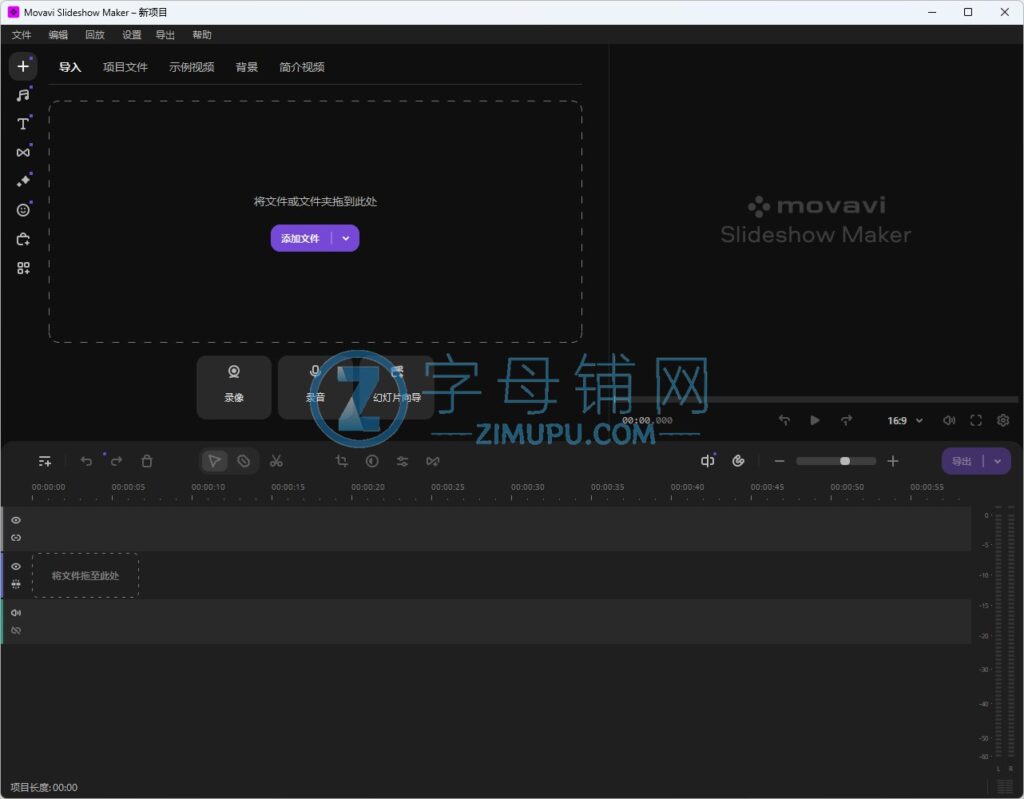Mute the audio track speaker icon
Image resolution: width=1024 pixels, height=799 pixels.
click(16, 613)
